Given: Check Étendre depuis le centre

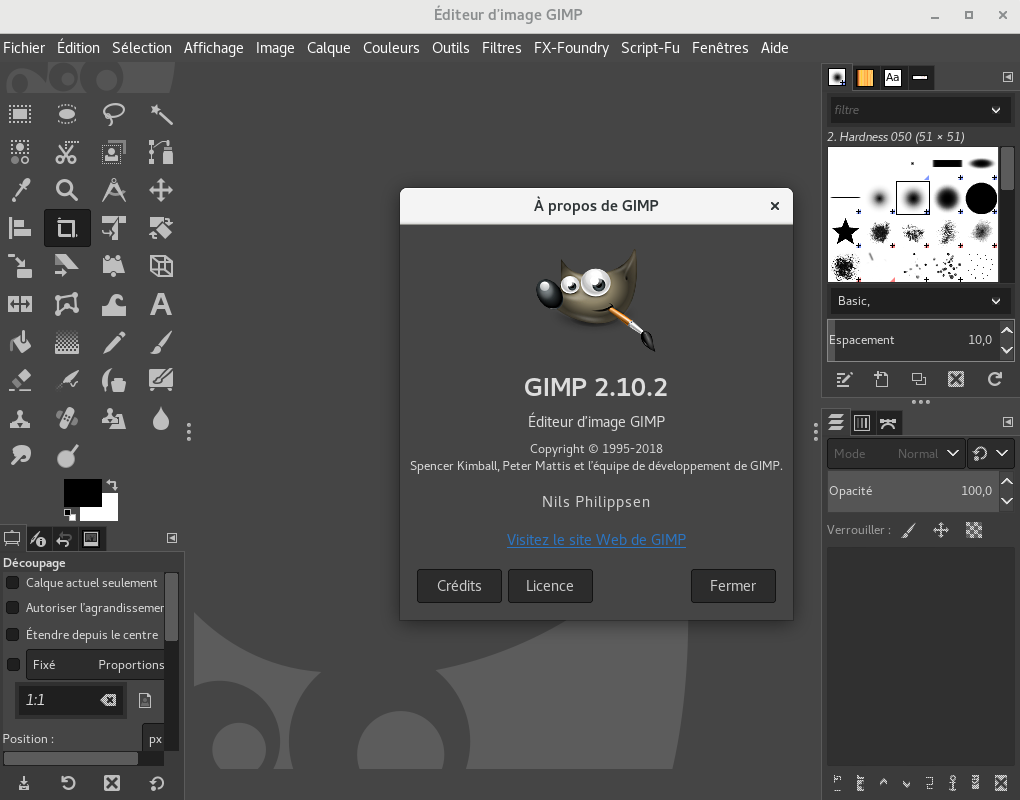Looking at the screenshot, I should [14, 634].
